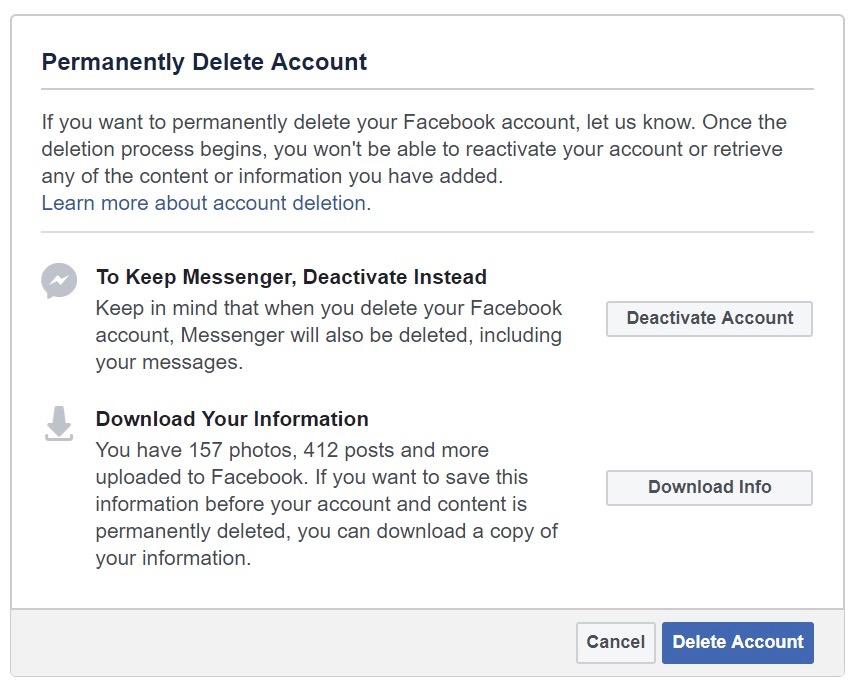Confirm with the blue Delete Account button
This screenshot has height=695, width=863.
click(737, 643)
